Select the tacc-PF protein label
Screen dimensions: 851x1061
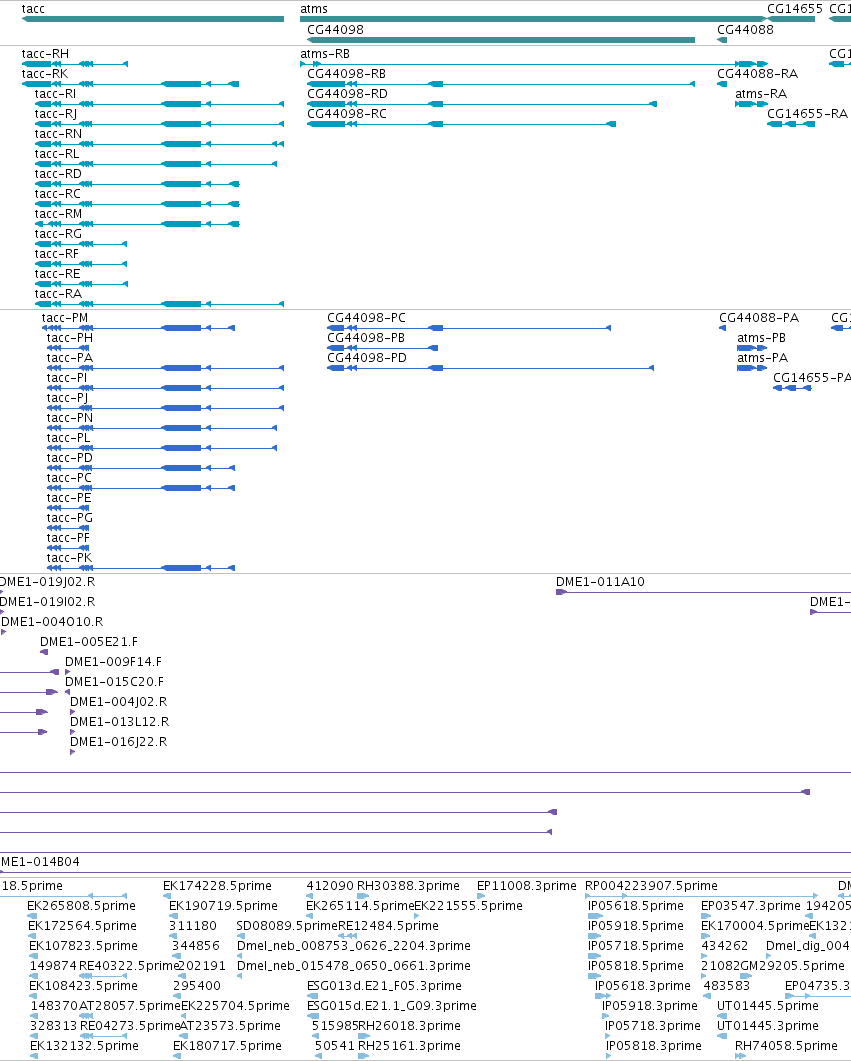pyautogui.click(x=68, y=538)
